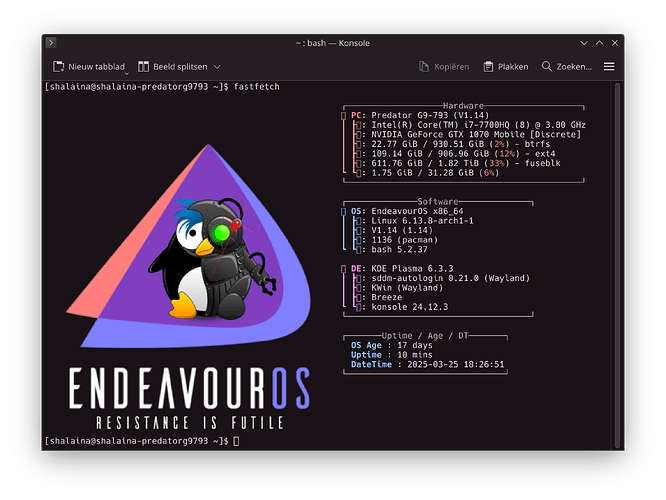The image size is (666, 500).
Task: Click the magnifying glass search icon
Action: (x=546, y=66)
